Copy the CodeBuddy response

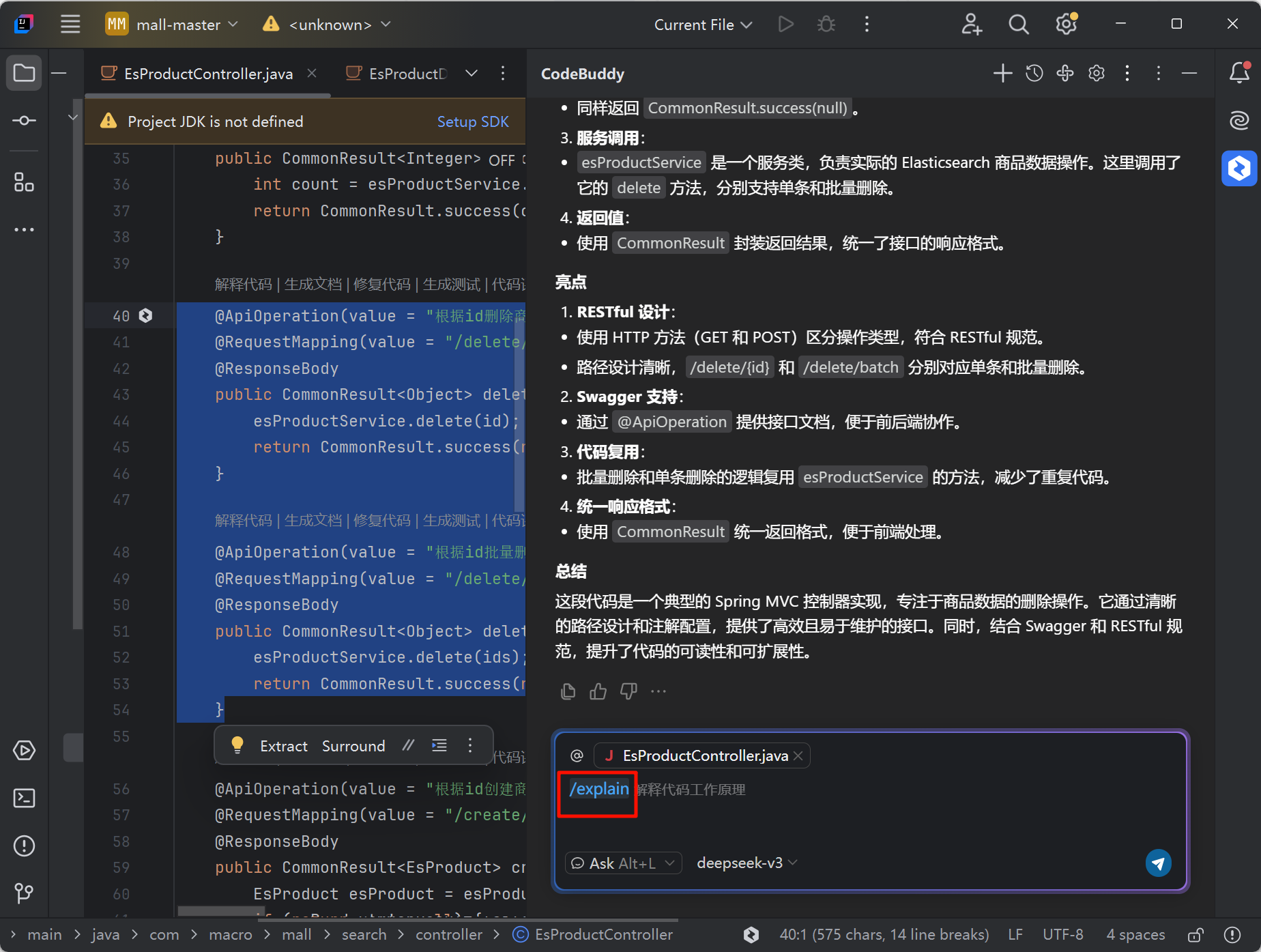pyautogui.click(x=568, y=692)
